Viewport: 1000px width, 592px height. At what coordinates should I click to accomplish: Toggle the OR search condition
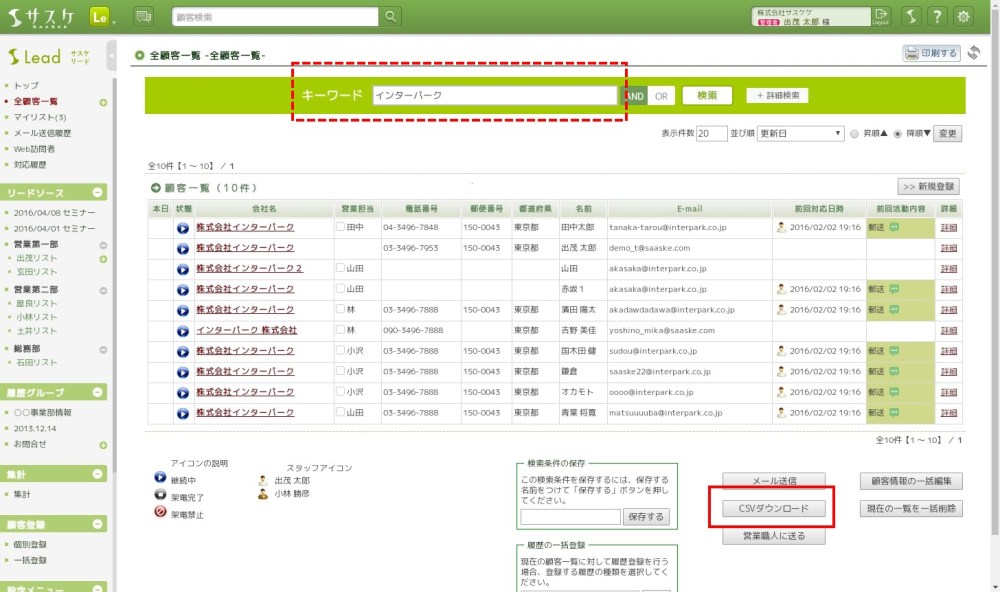(660, 96)
